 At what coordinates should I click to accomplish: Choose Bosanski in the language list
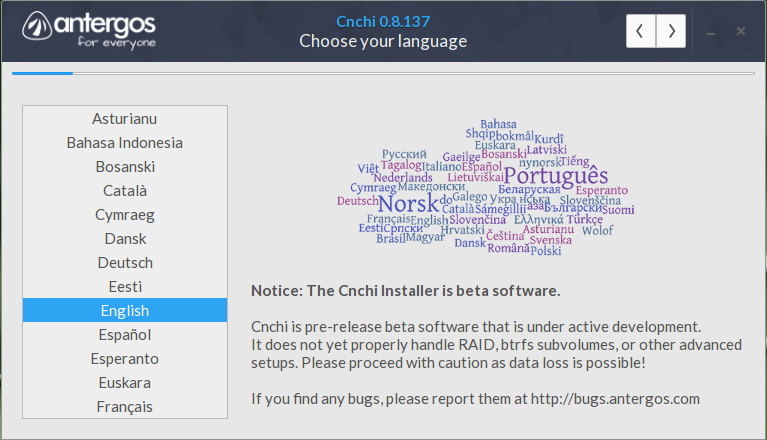[x=125, y=167]
